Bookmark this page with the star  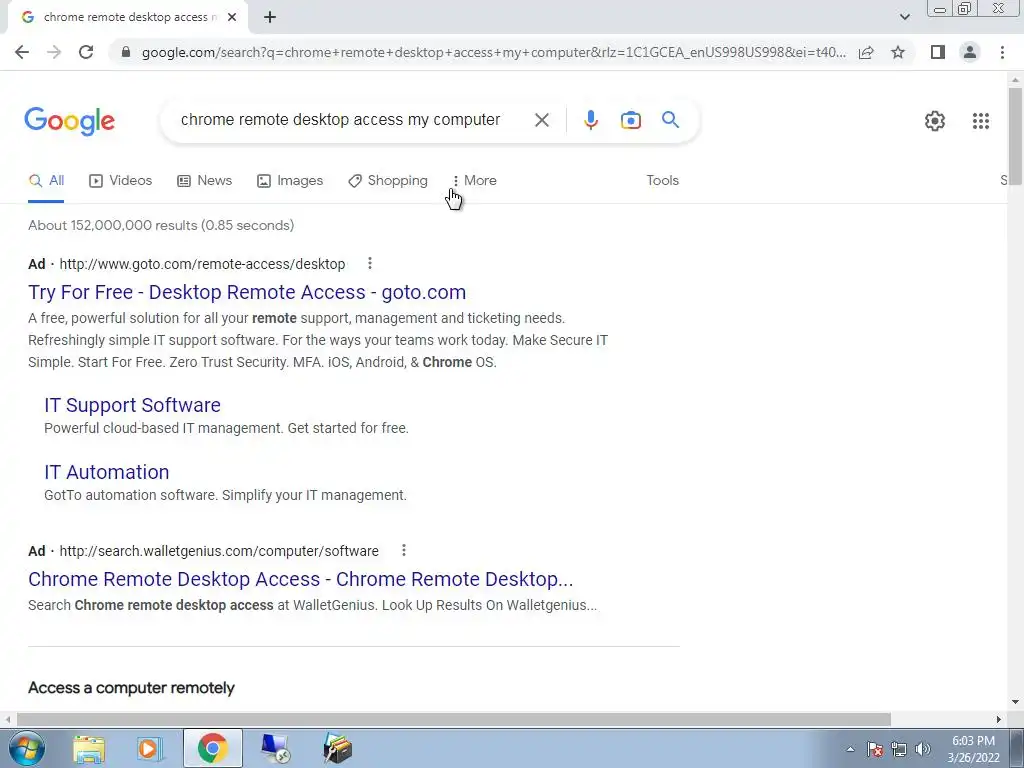coord(898,52)
